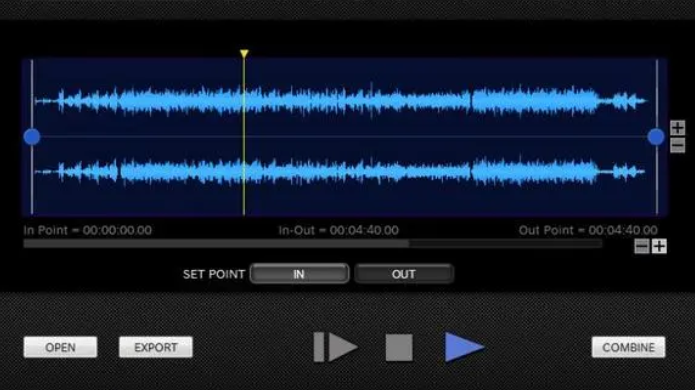
Task: Increase vertical waveform zoom with plus icon
Action: coord(677,128)
